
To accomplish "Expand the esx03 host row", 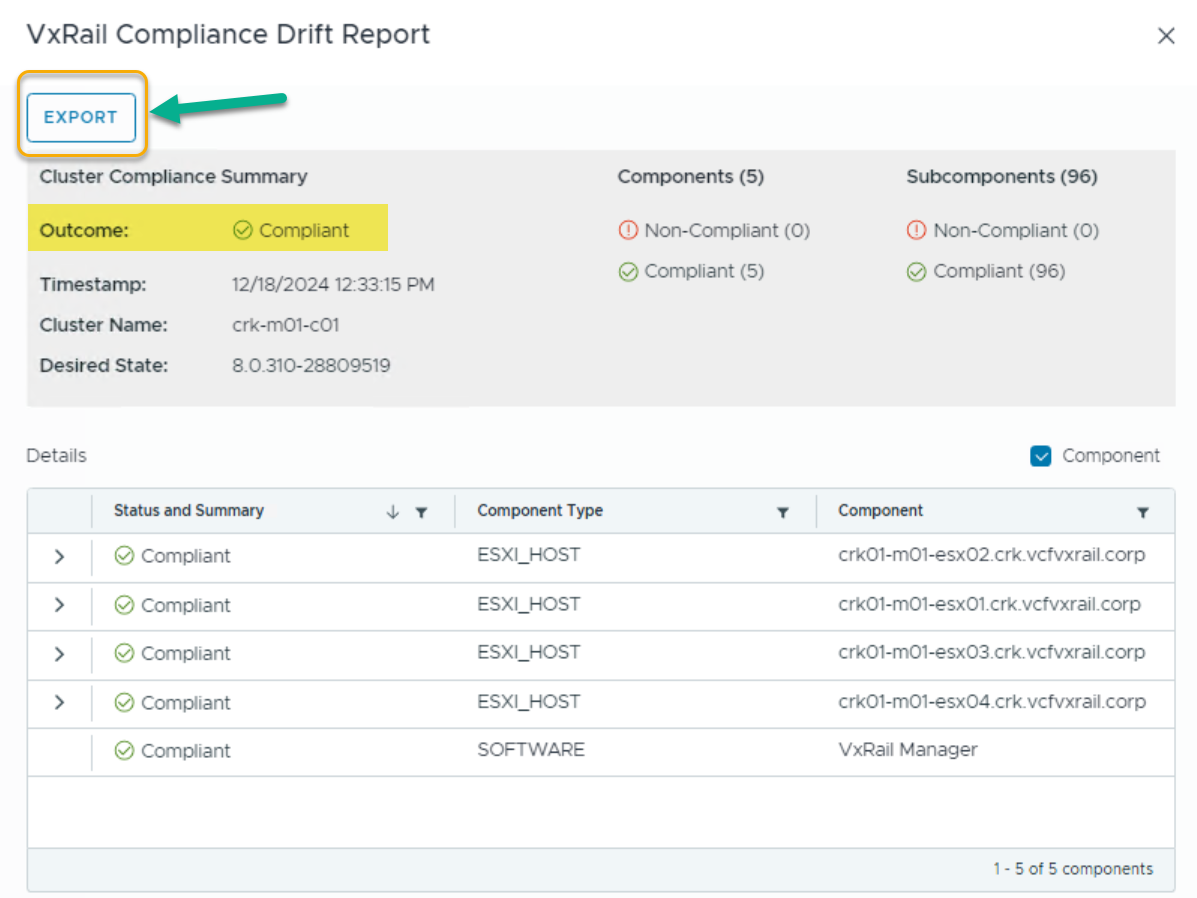I will [59, 654].
